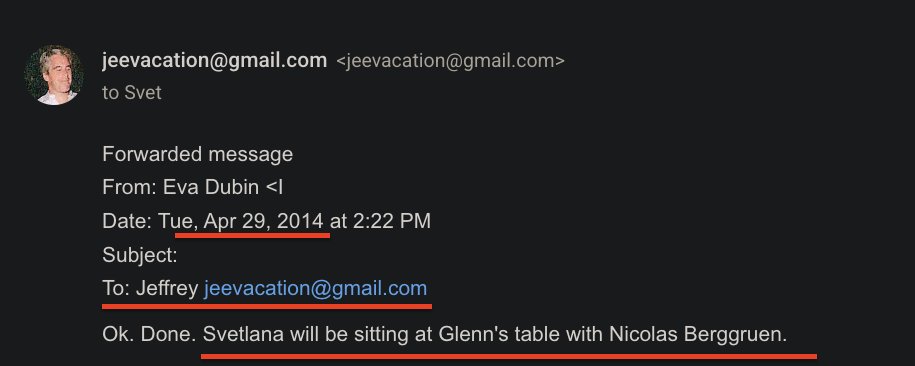The height and width of the screenshot is (366, 915).
Task: Open the blue jeevacation@gmail.com email link
Action: coord(315,288)
